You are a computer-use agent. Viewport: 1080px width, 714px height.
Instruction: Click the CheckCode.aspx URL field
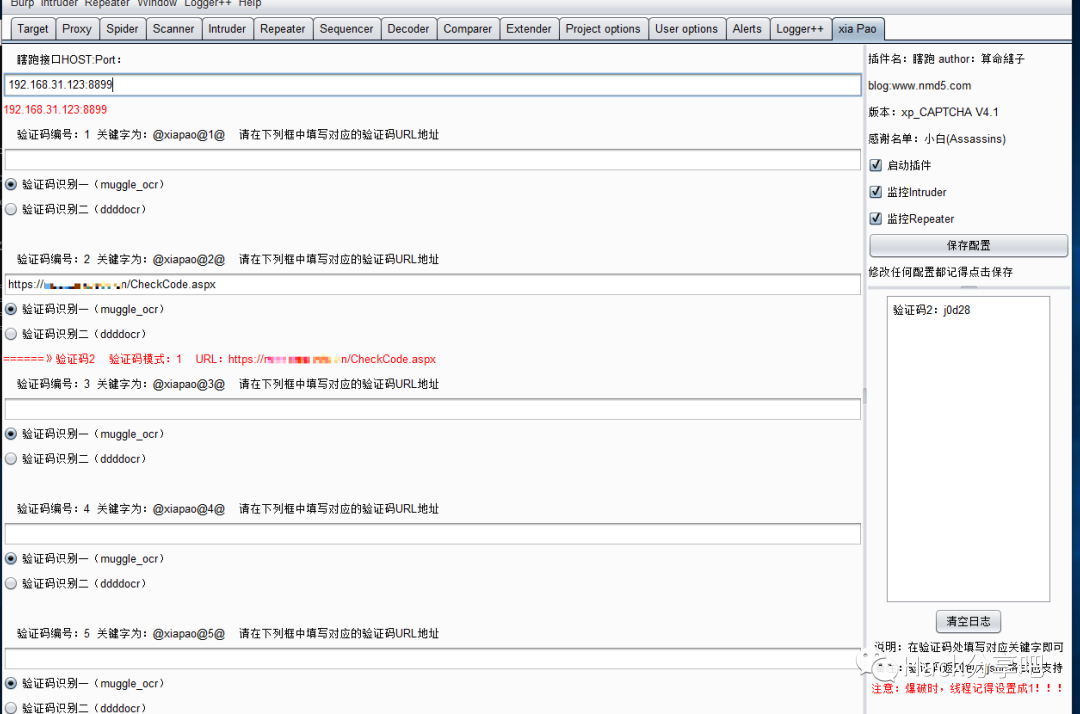point(433,284)
